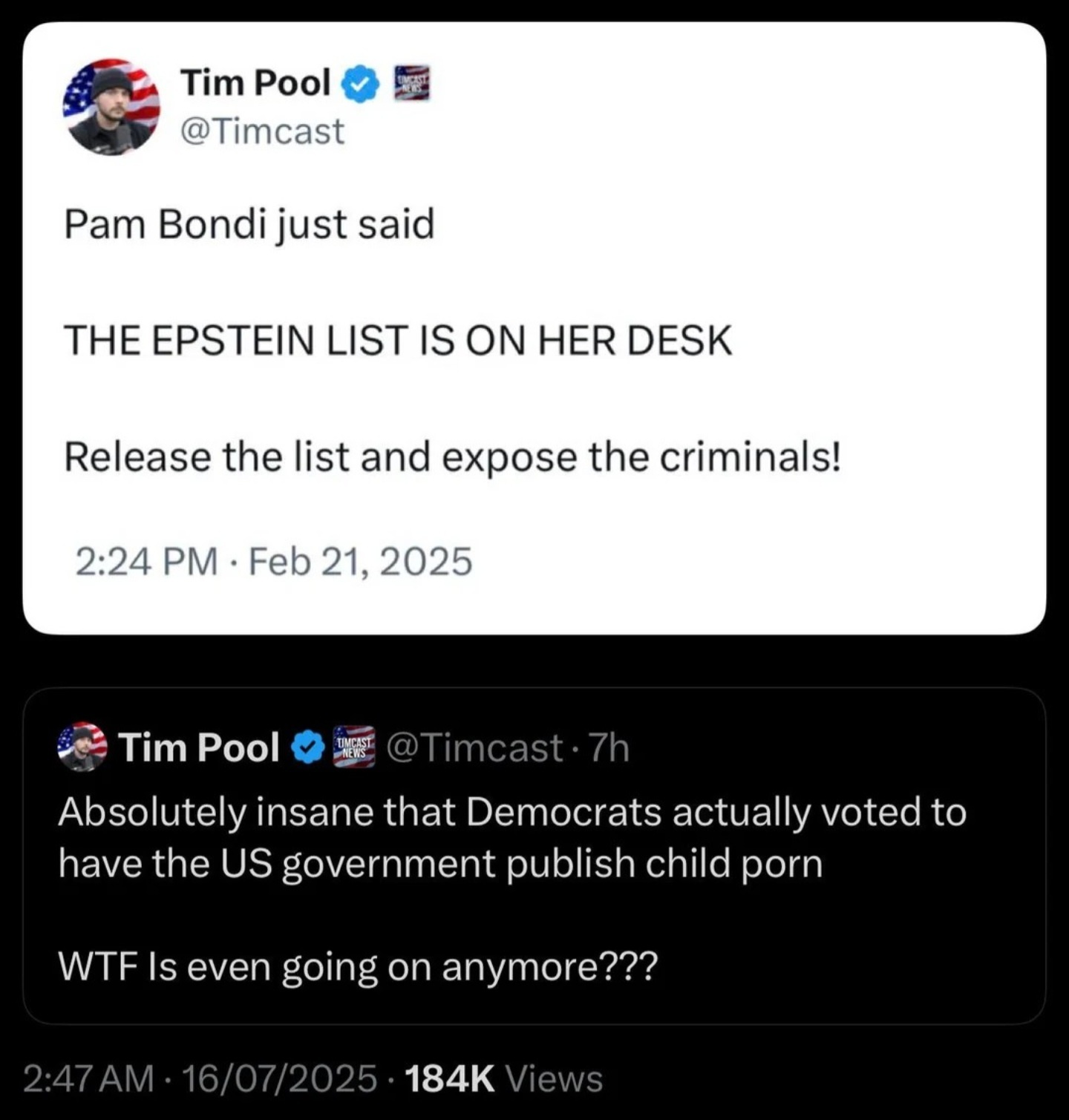Select the "THE EPSTEIN LIST IS ON HER DESK" line
This screenshot has width=1069, height=1120.
coord(398,341)
